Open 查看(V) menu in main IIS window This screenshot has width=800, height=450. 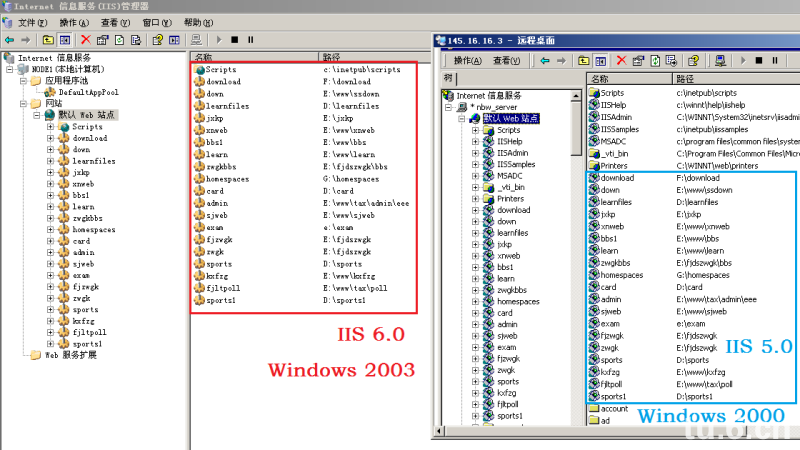[x=115, y=22]
